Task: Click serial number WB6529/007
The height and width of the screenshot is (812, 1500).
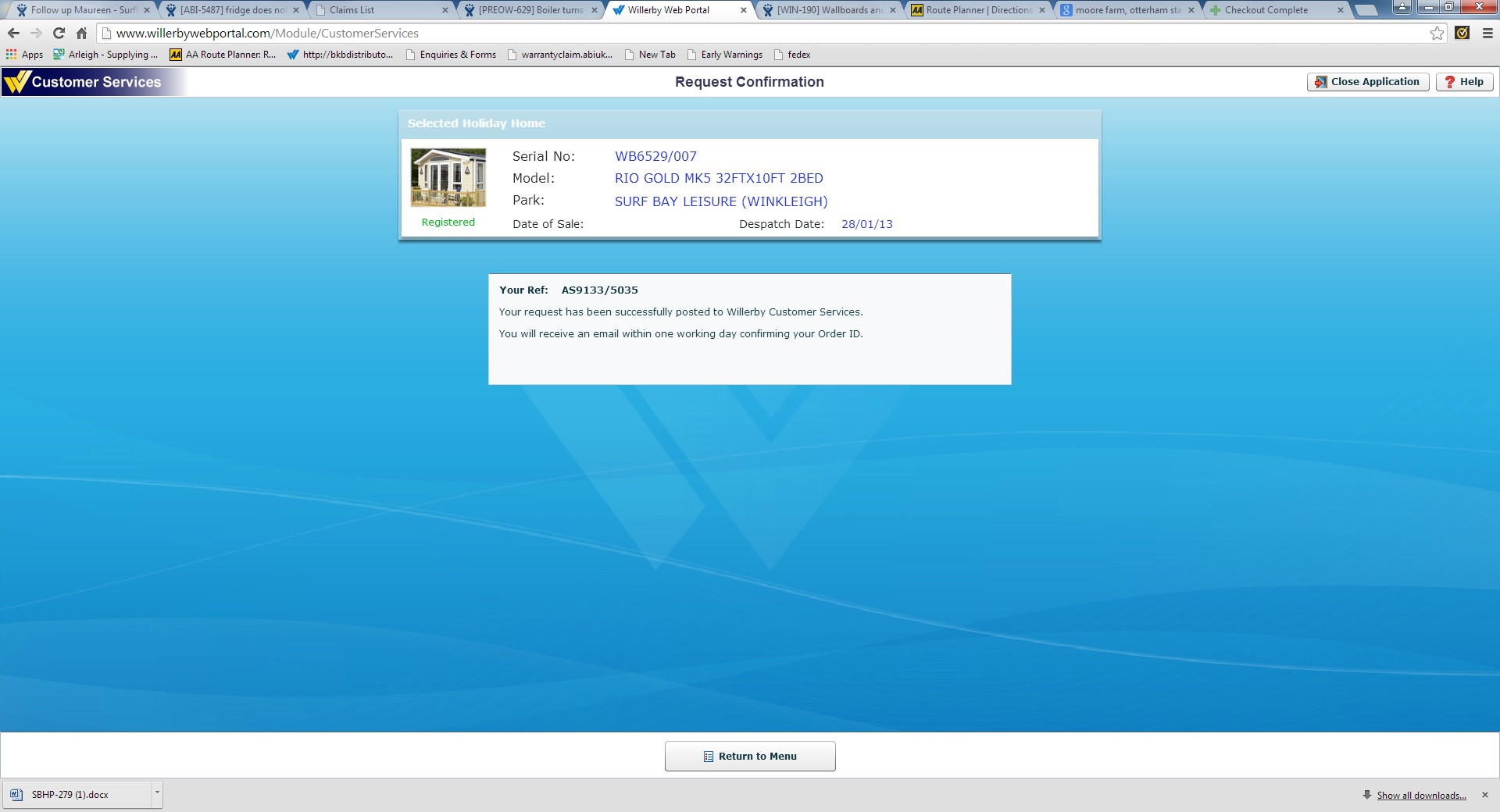Action: pyautogui.click(x=655, y=156)
